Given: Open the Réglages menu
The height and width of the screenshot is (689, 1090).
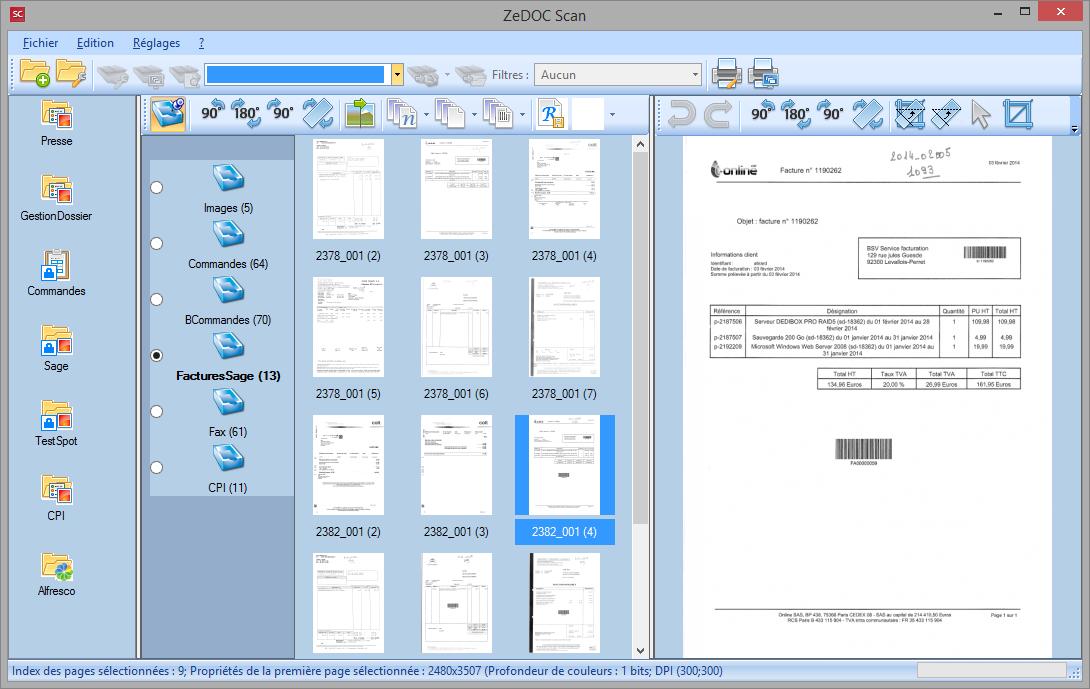Looking at the screenshot, I should coord(156,43).
